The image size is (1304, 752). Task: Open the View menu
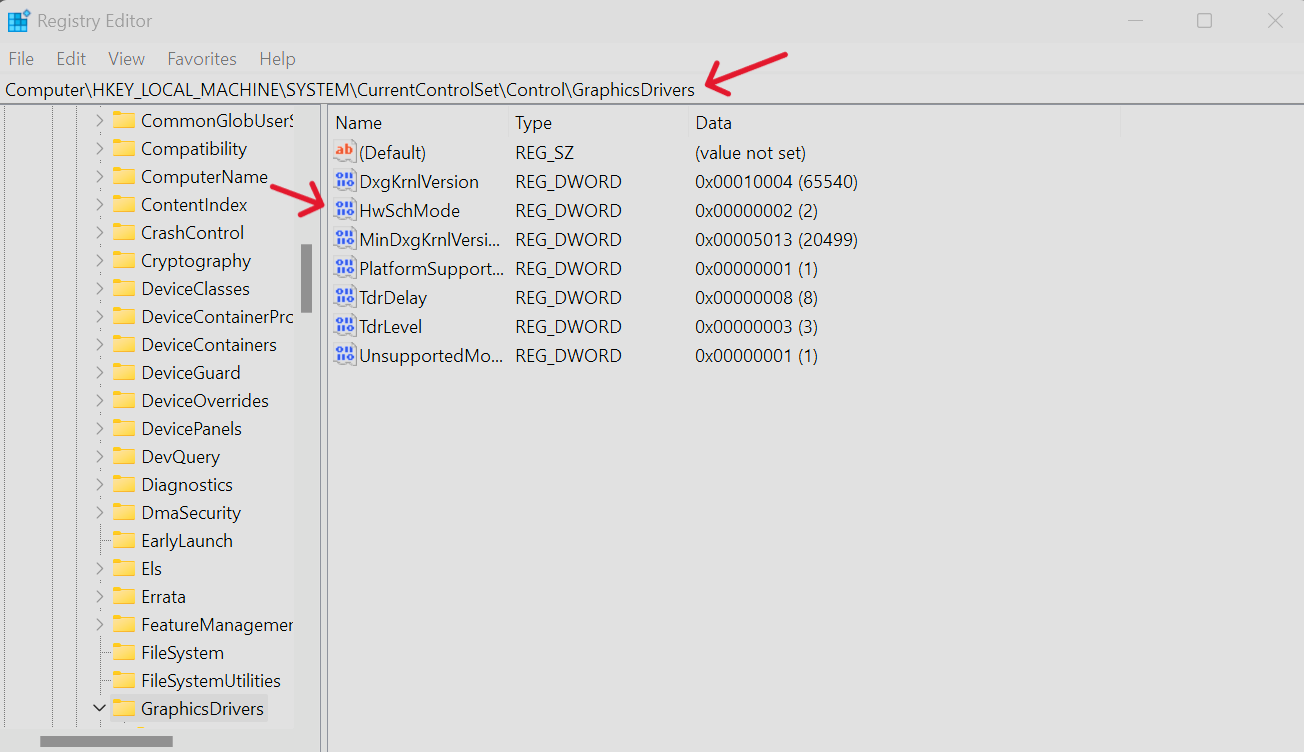pyautogui.click(x=127, y=59)
